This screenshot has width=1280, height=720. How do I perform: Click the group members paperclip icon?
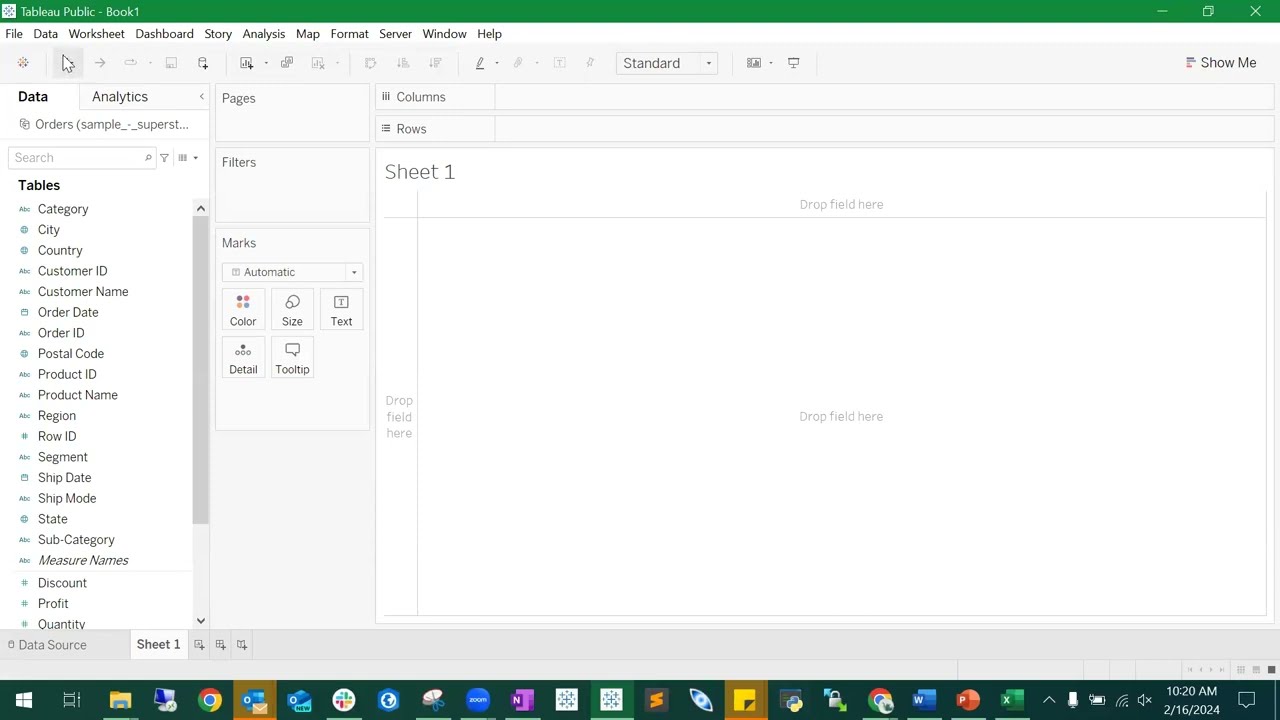point(518,63)
